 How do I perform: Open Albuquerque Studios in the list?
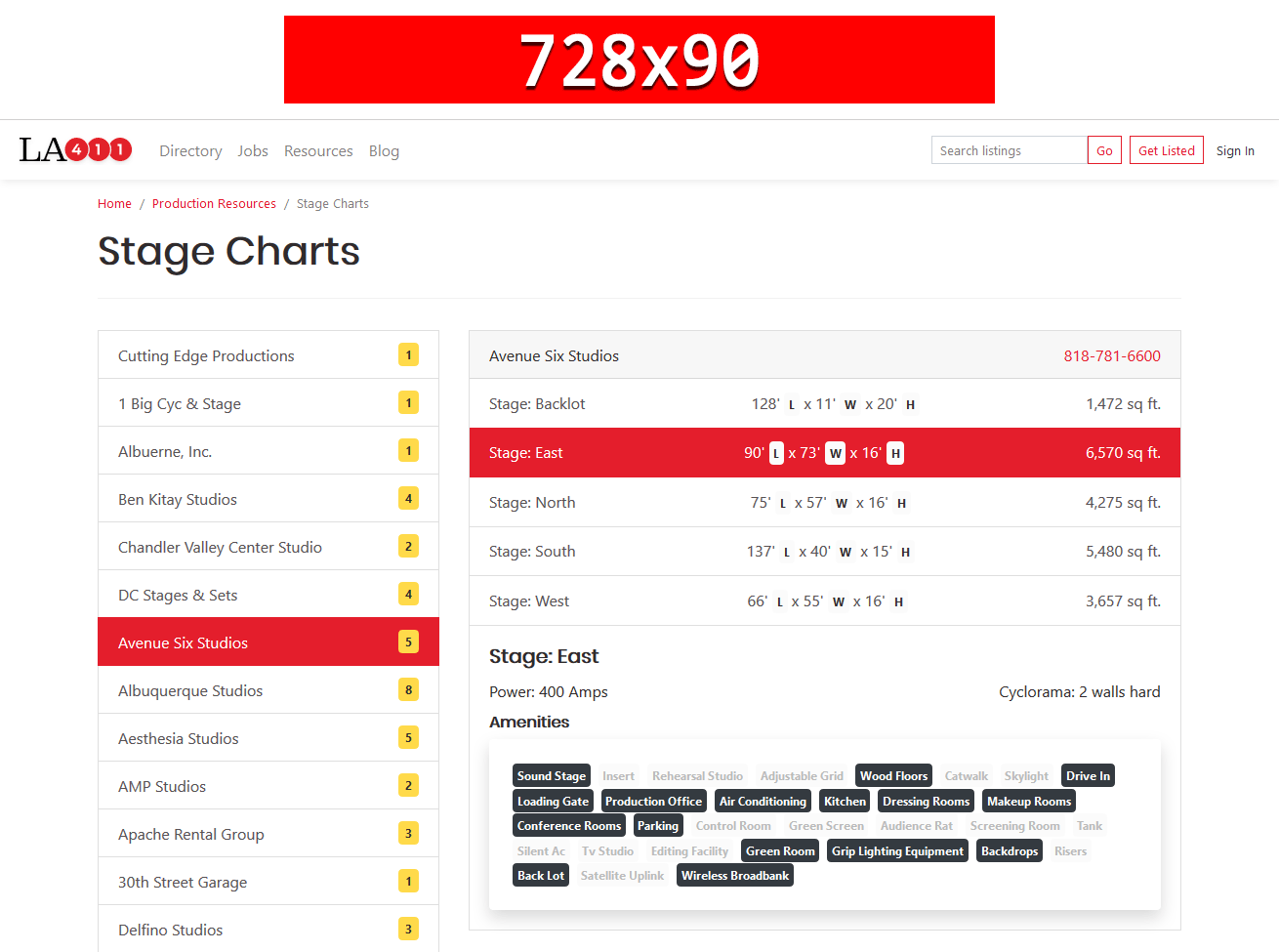point(268,689)
